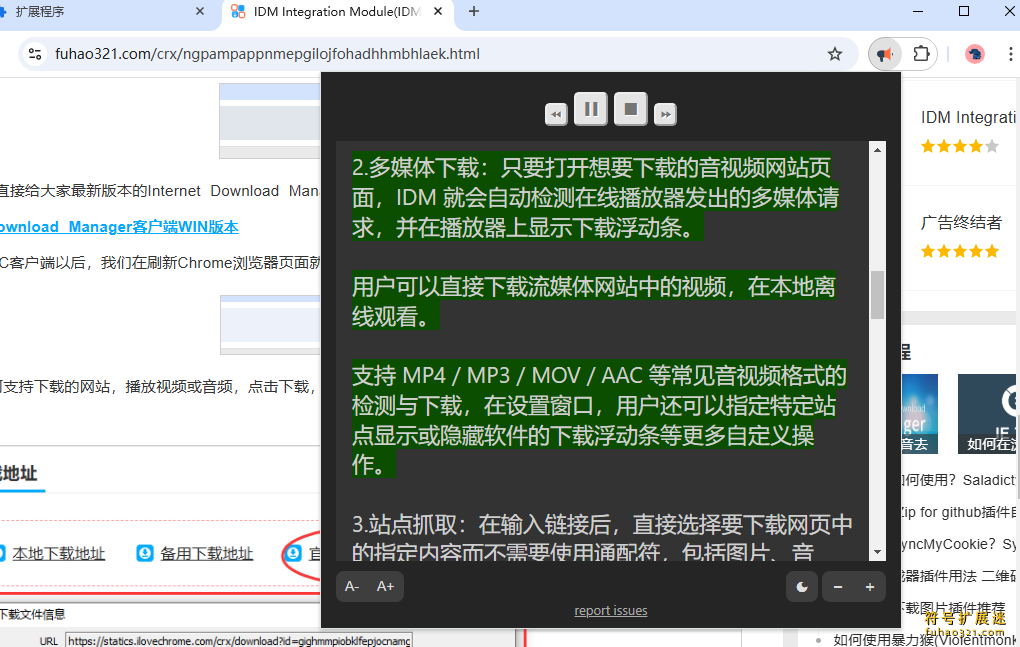1020x647 pixels.
Task: Click the reader panel scrollbar thumb
Action: (x=878, y=295)
